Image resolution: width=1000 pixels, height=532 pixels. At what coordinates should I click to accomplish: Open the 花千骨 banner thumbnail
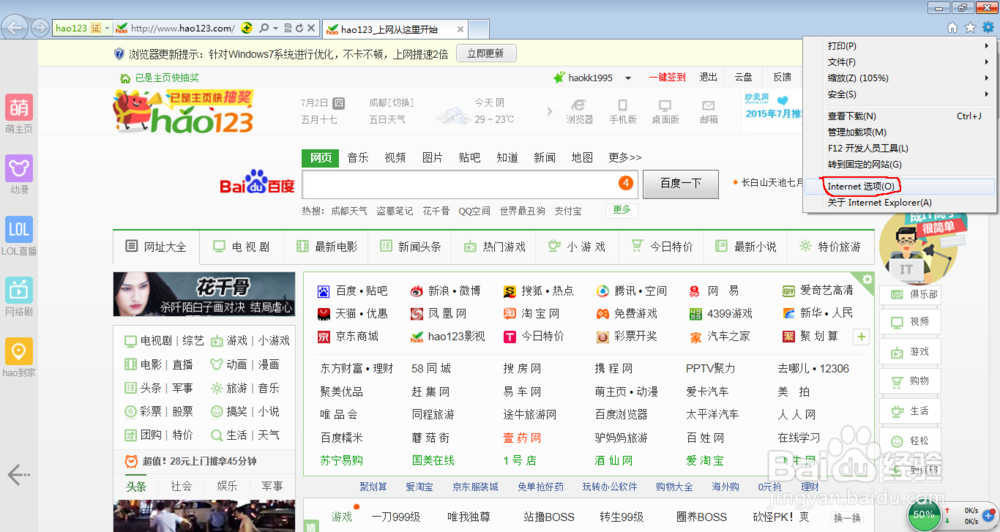[x=204, y=294]
